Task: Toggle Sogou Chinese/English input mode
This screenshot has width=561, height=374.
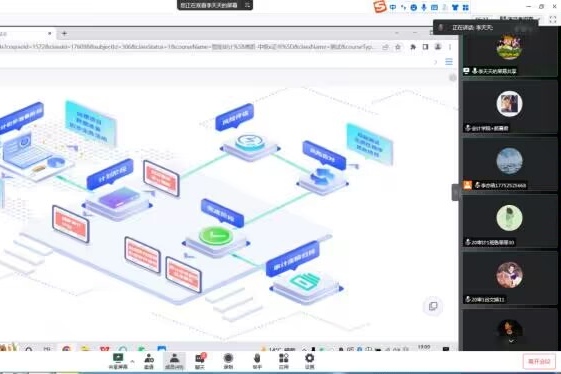Action: coord(393,7)
